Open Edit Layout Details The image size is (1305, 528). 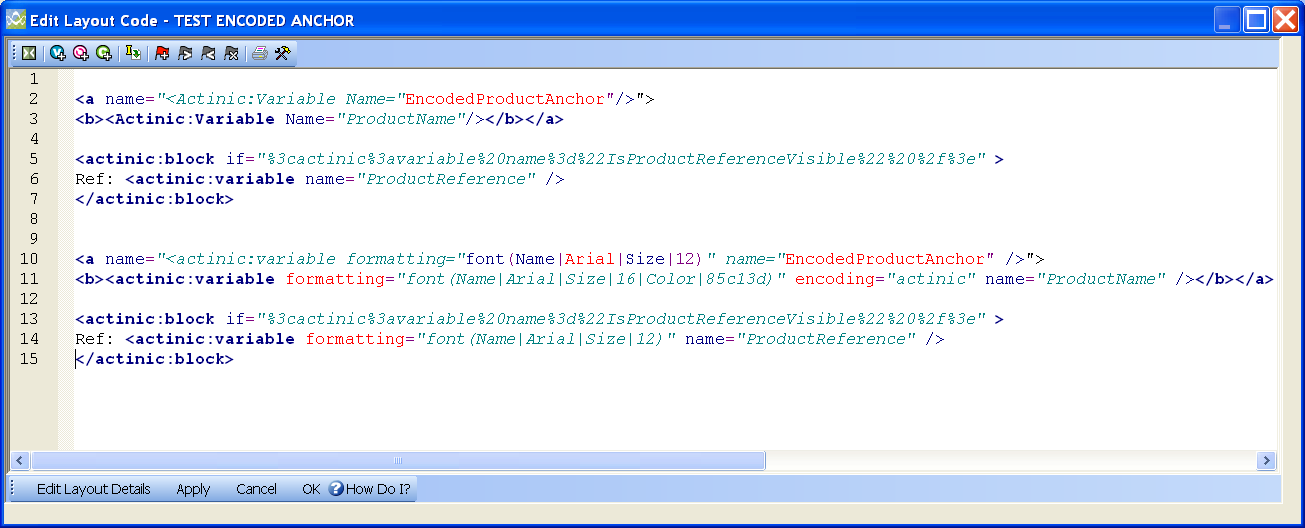point(93,489)
